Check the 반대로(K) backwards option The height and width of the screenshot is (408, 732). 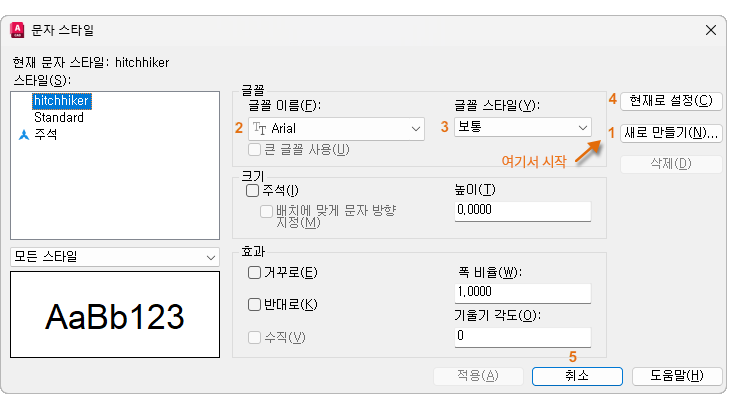[253, 304]
